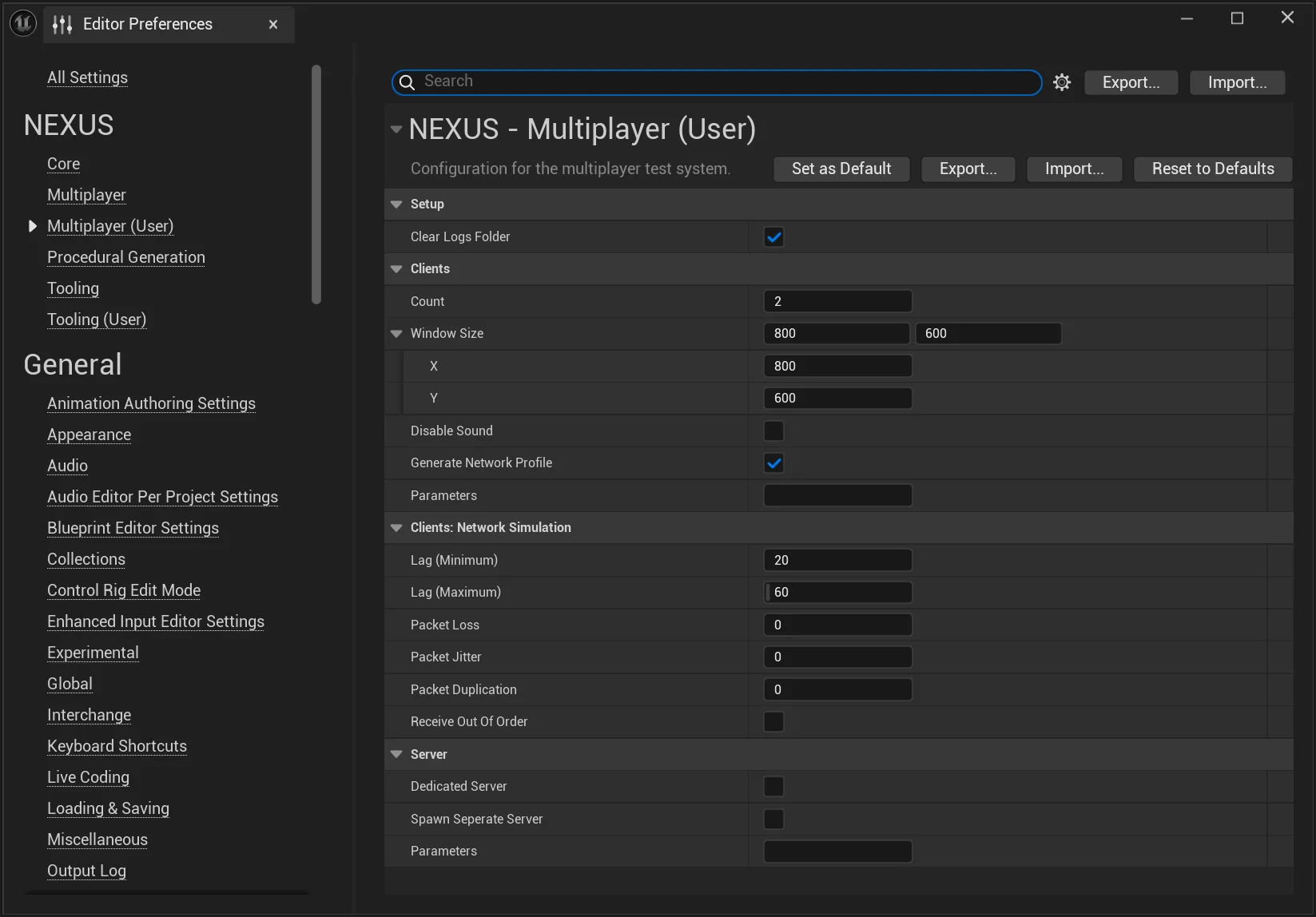Select the Core settings category
The width and height of the screenshot is (1316, 917).
pyautogui.click(x=63, y=164)
